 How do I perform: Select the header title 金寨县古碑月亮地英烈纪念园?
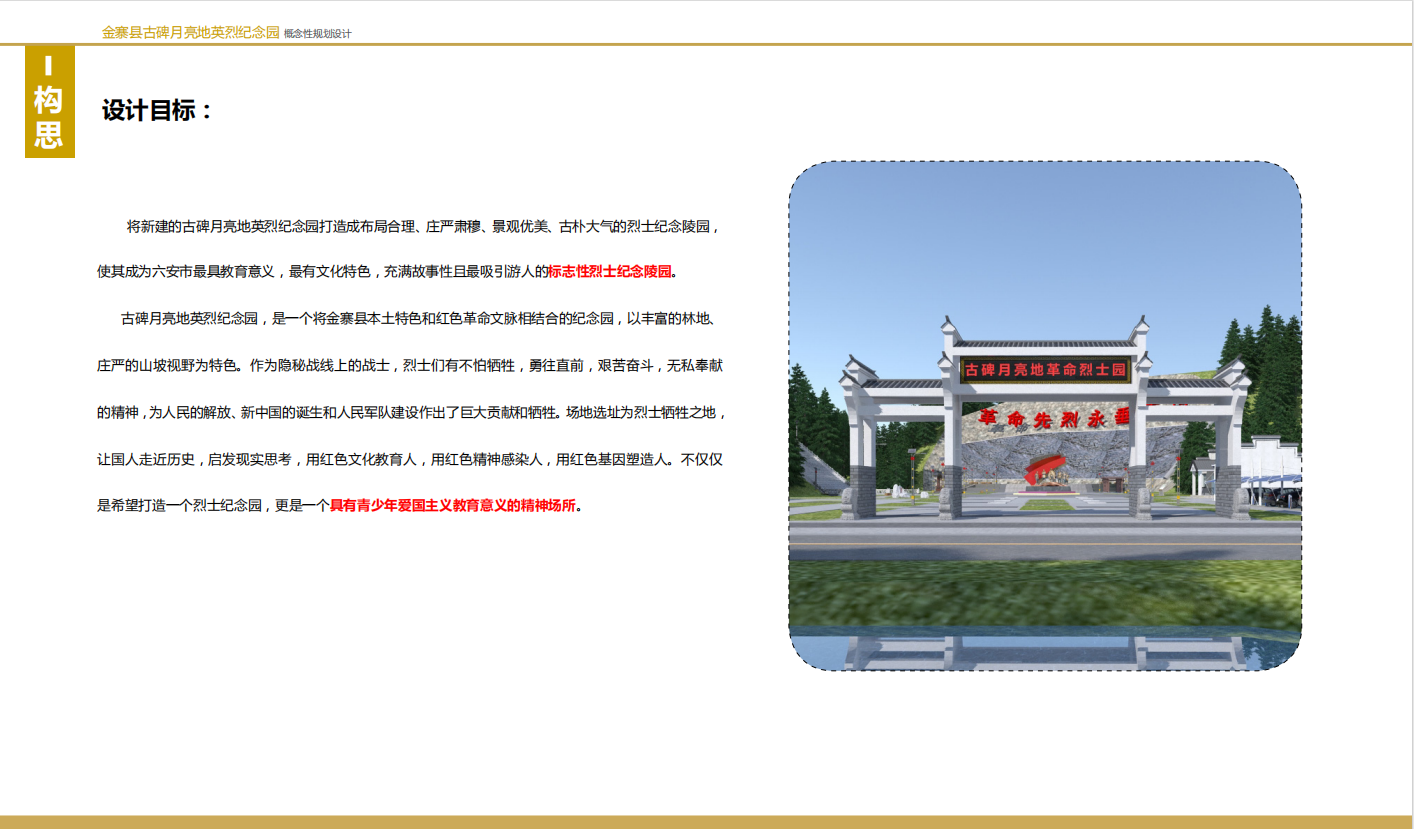click(190, 33)
